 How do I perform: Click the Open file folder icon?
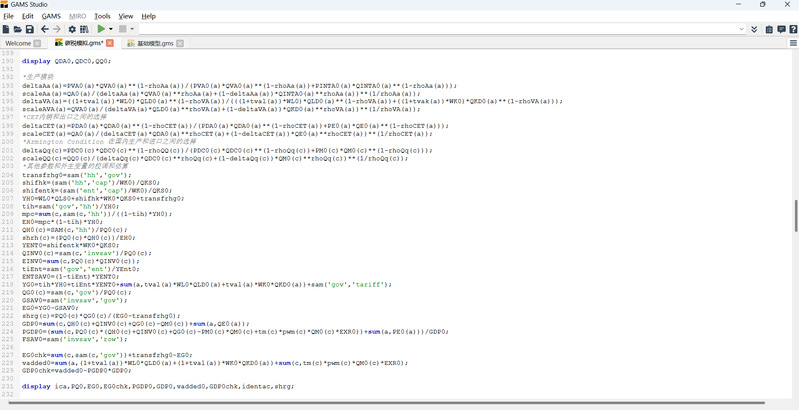pyautogui.click(x=18, y=29)
